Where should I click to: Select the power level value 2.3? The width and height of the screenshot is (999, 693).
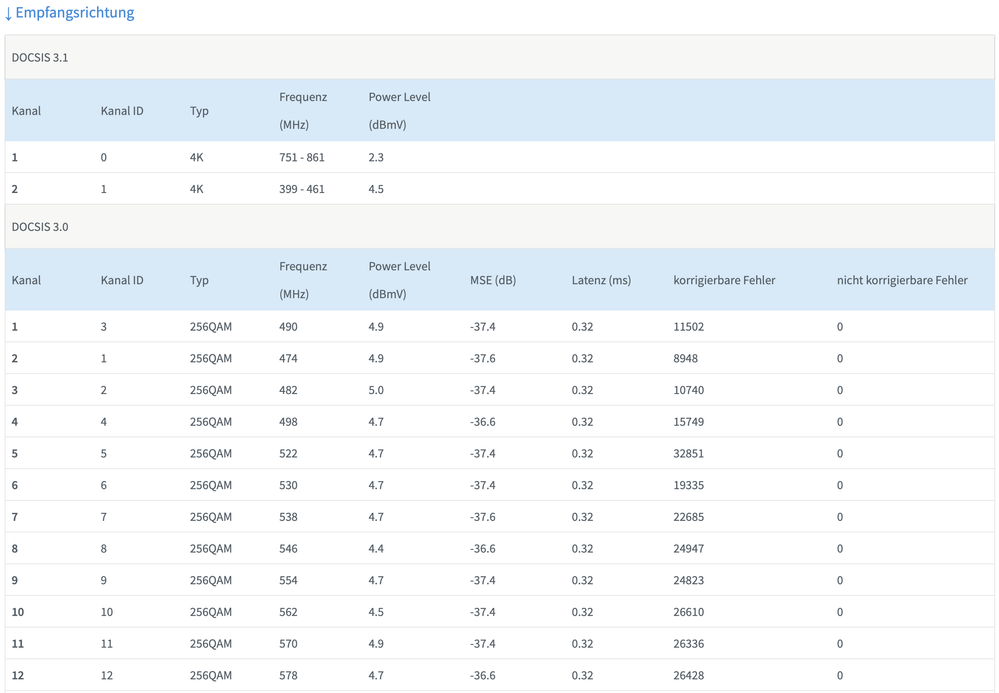click(x=376, y=157)
